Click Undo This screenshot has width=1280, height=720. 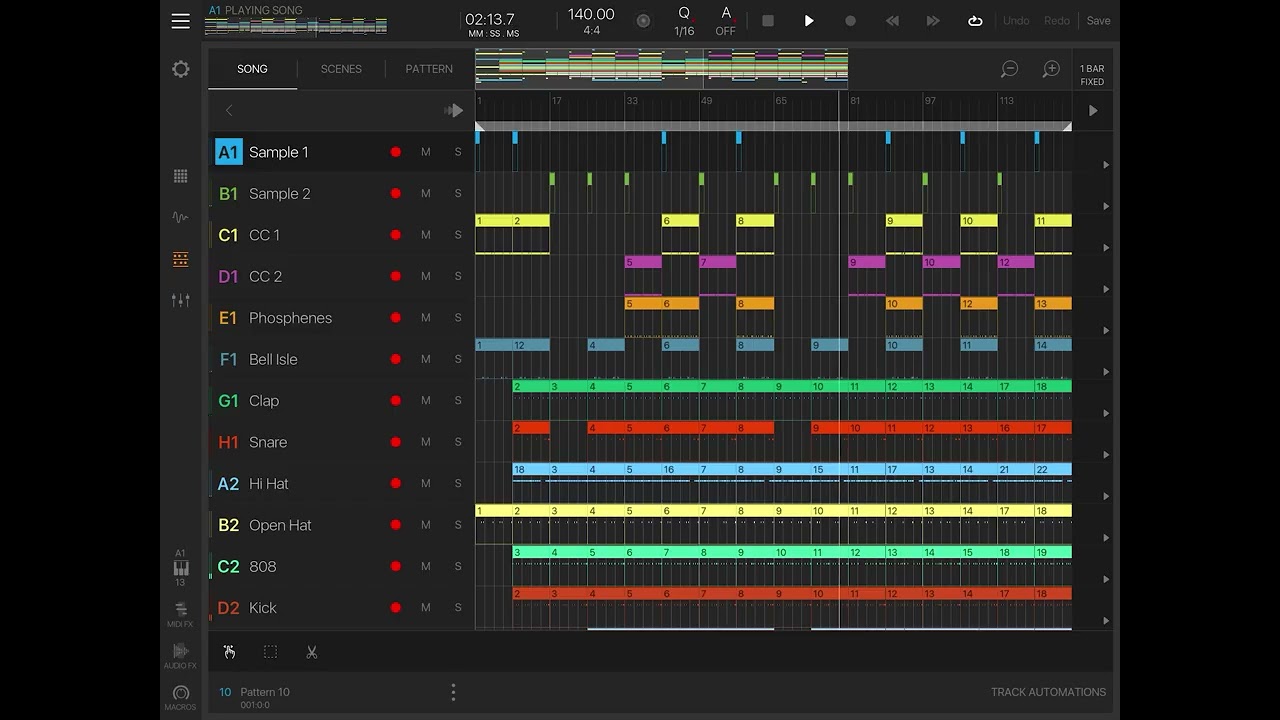pyautogui.click(x=1016, y=21)
